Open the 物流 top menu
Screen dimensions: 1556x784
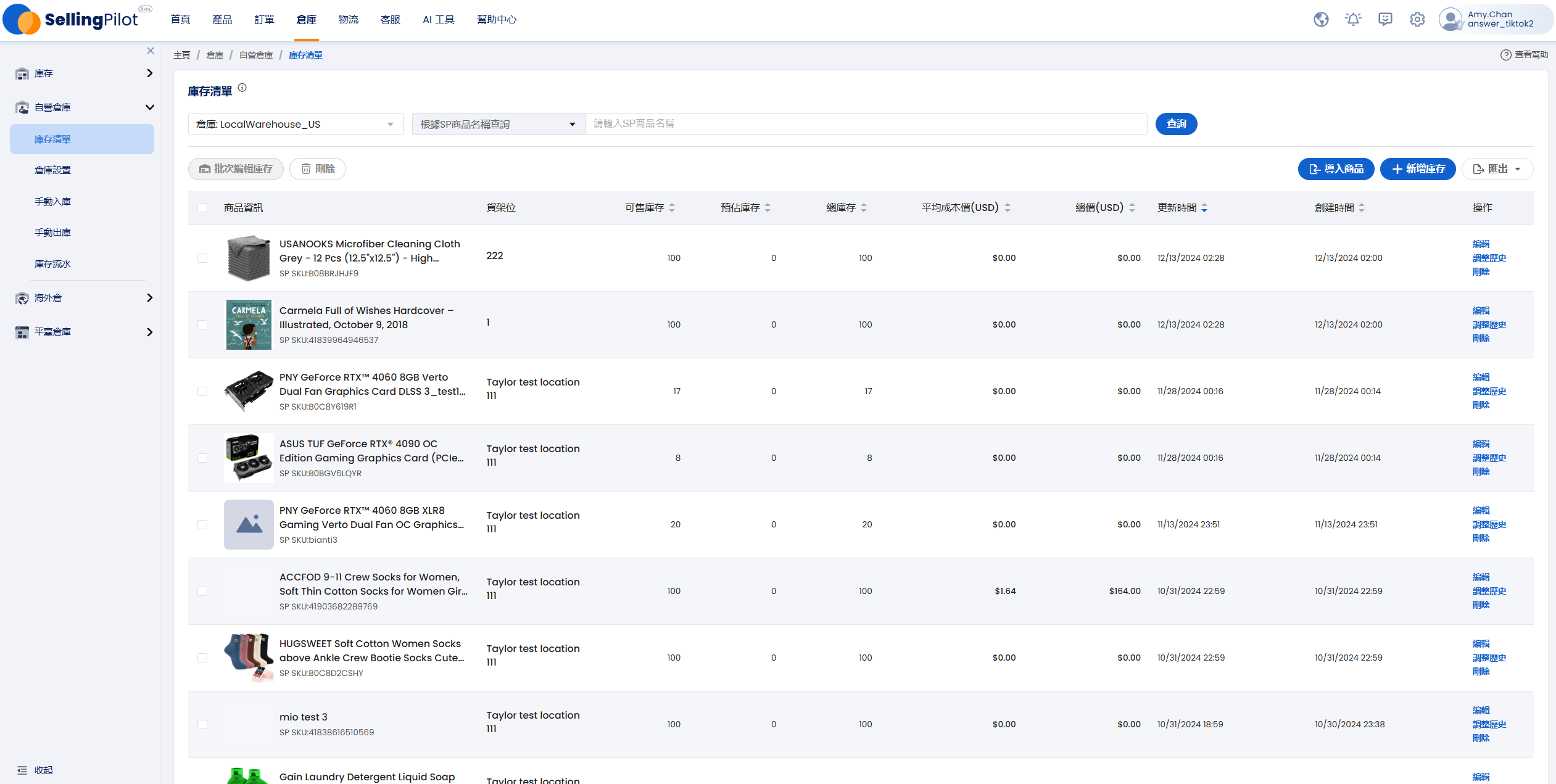tap(348, 20)
